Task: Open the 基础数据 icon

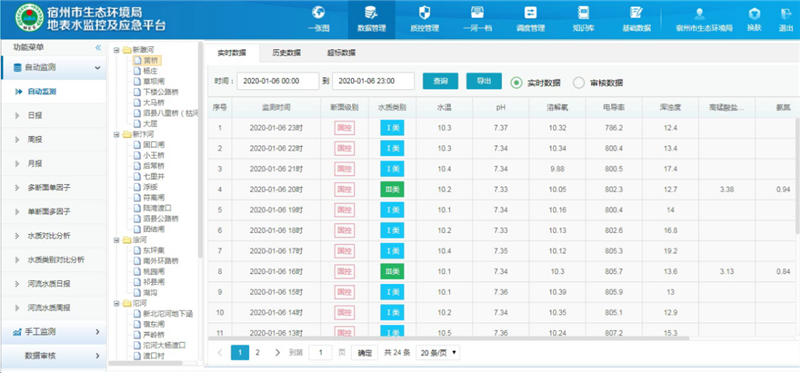Action: pos(636,12)
